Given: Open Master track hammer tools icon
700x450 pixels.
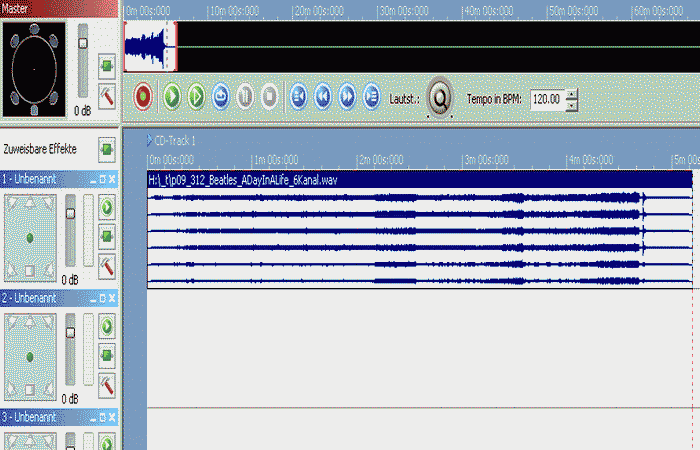Looking at the screenshot, I should [x=107, y=97].
